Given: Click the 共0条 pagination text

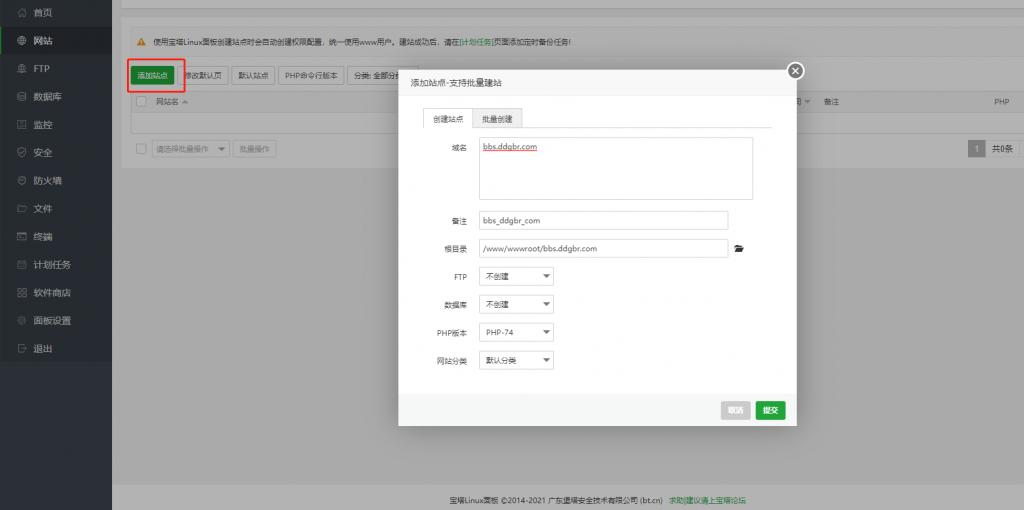Looking at the screenshot, I should (1002, 149).
